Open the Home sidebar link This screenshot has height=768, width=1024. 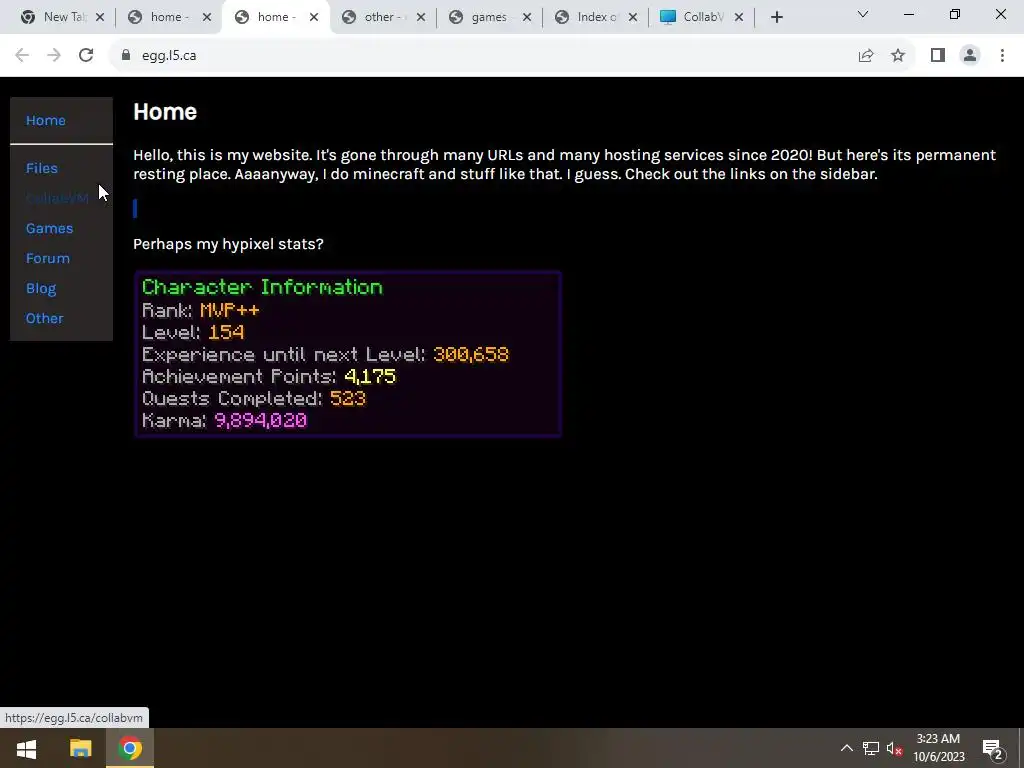pos(46,120)
